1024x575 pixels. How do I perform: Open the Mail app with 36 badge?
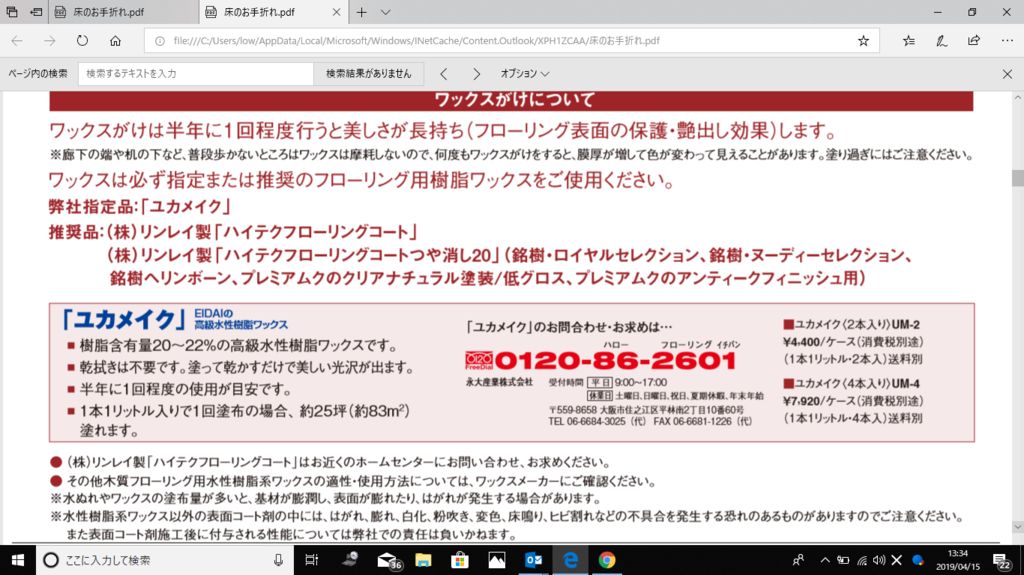(x=388, y=560)
